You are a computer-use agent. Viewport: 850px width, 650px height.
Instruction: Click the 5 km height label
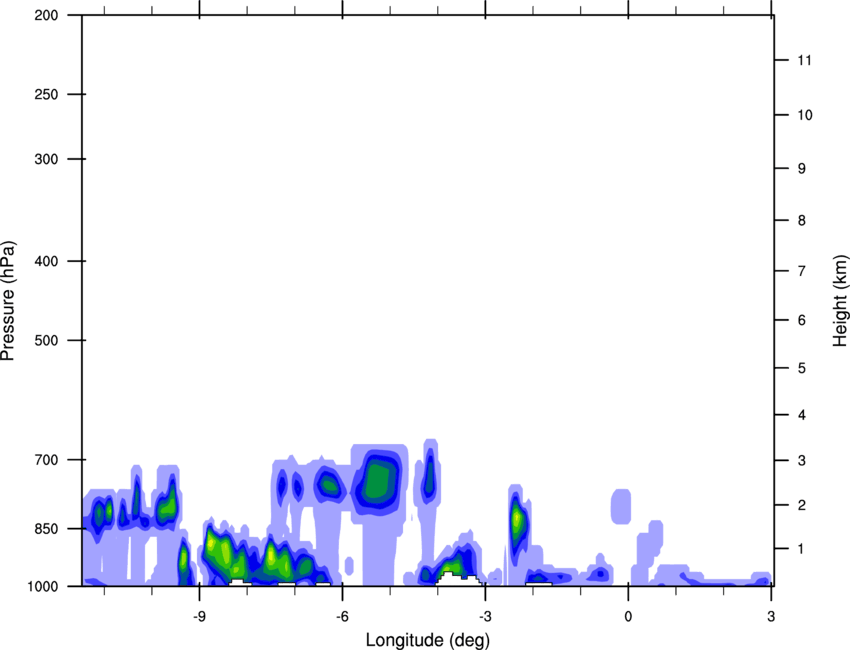[x=802, y=368]
